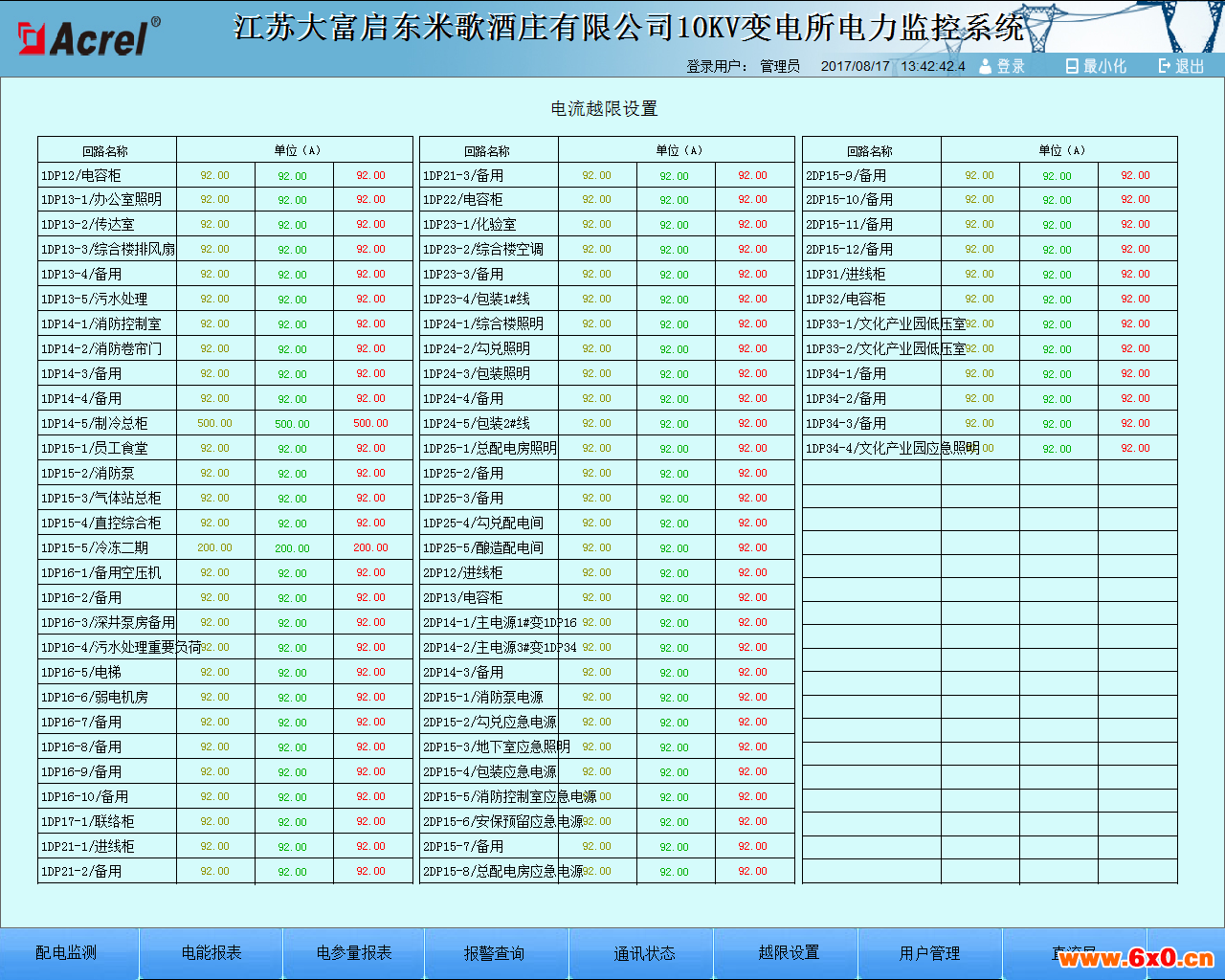Open the 配电监测 tab
The image size is (1225, 980).
click(x=67, y=953)
